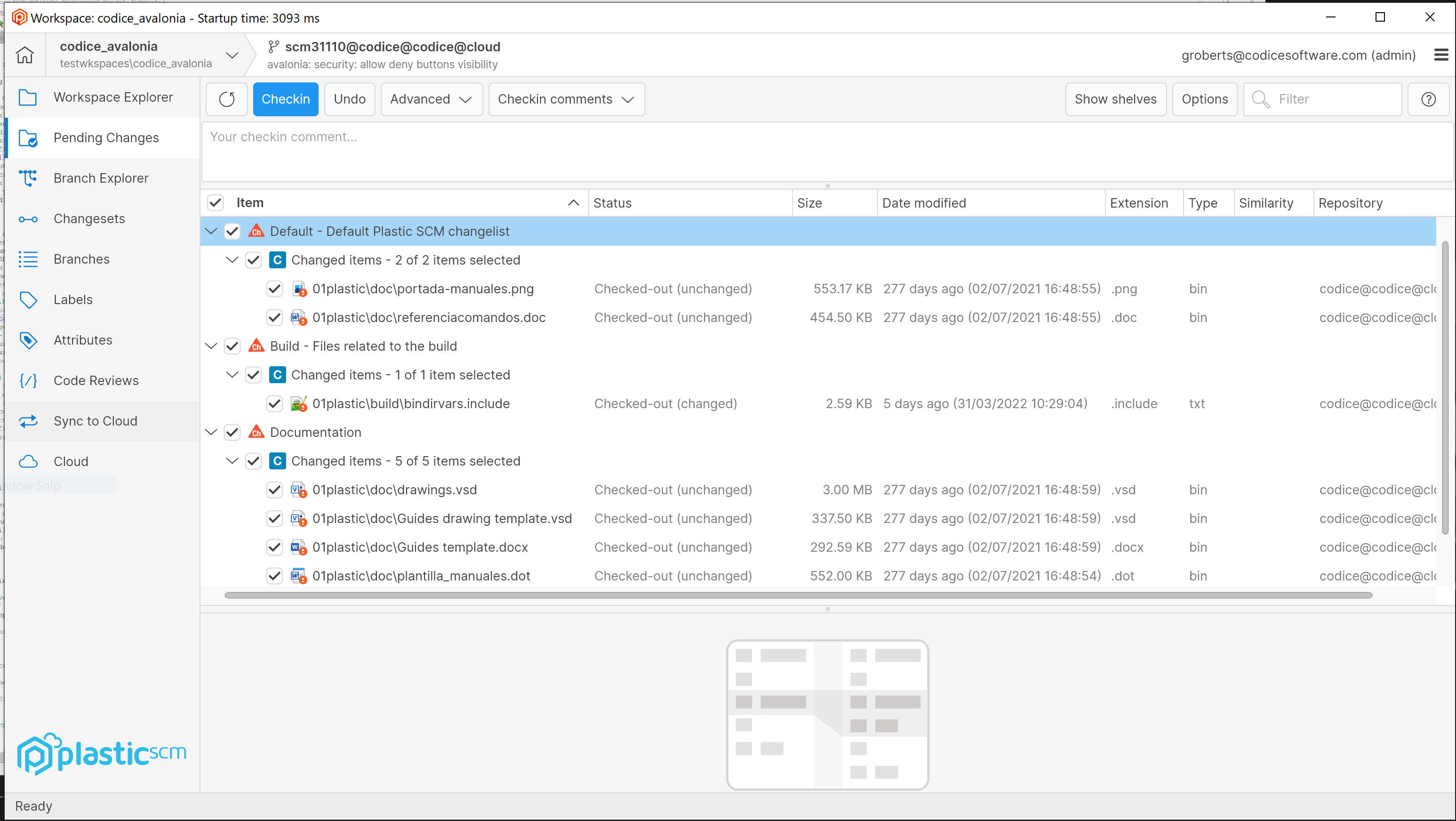The height and width of the screenshot is (821, 1456).
Task: Open the hamburger menu at top right
Action: (x=1441, y=55)
